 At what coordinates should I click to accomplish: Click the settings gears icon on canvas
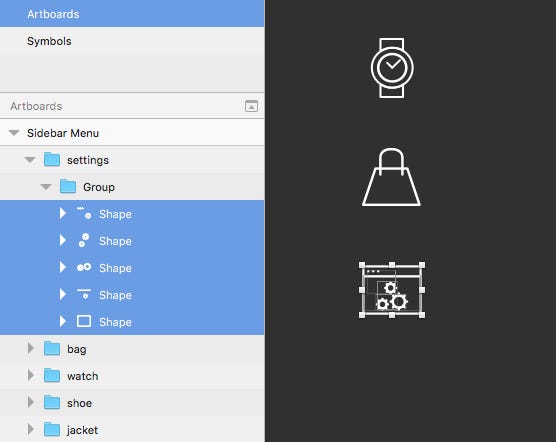click(x=392, y=290)
